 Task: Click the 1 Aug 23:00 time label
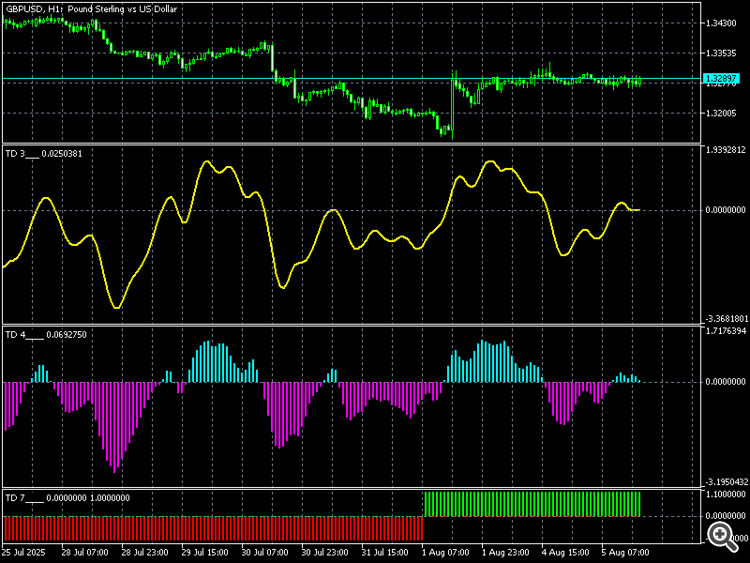(505, 552)
